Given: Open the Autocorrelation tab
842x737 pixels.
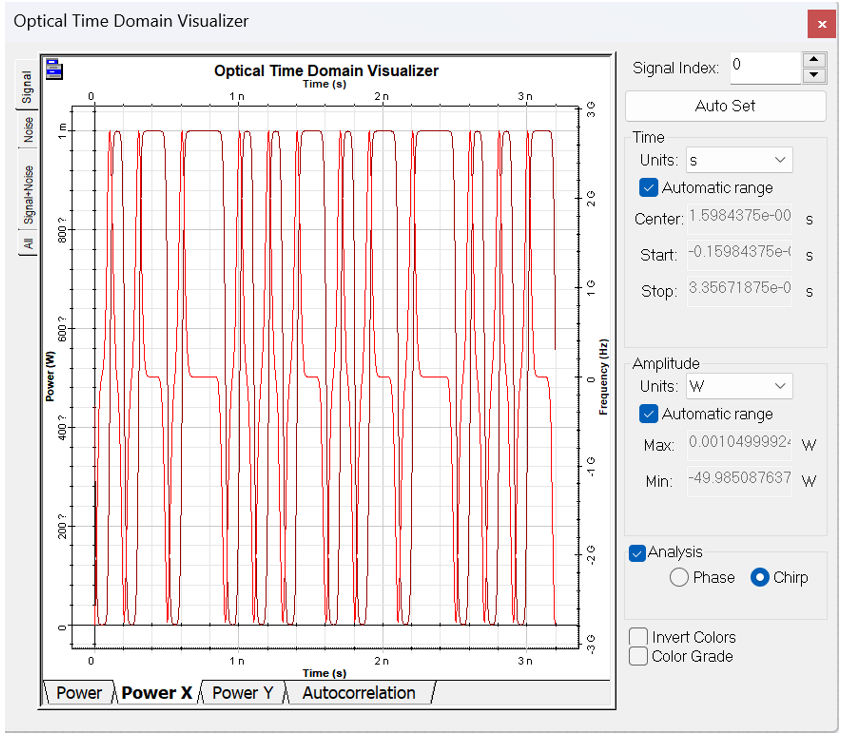Looking at the screenshot, I should (x=358, y=693).
